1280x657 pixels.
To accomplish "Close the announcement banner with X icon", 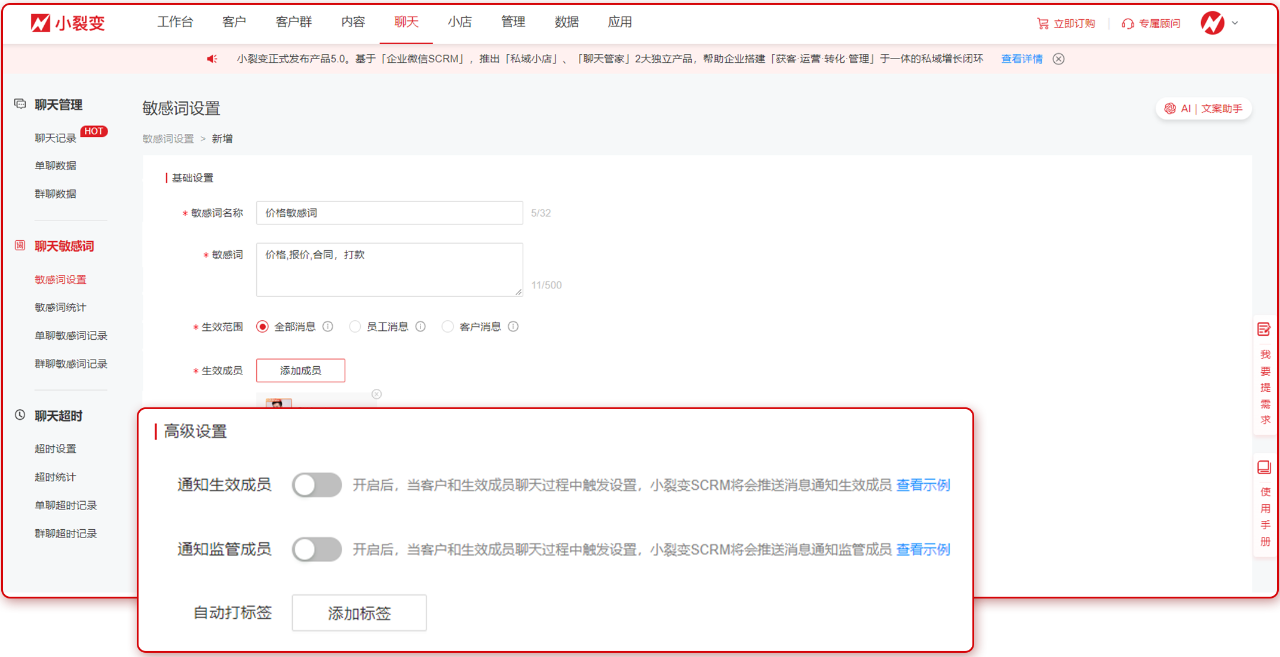I will pyautogui.click(x=1059, y=59).
